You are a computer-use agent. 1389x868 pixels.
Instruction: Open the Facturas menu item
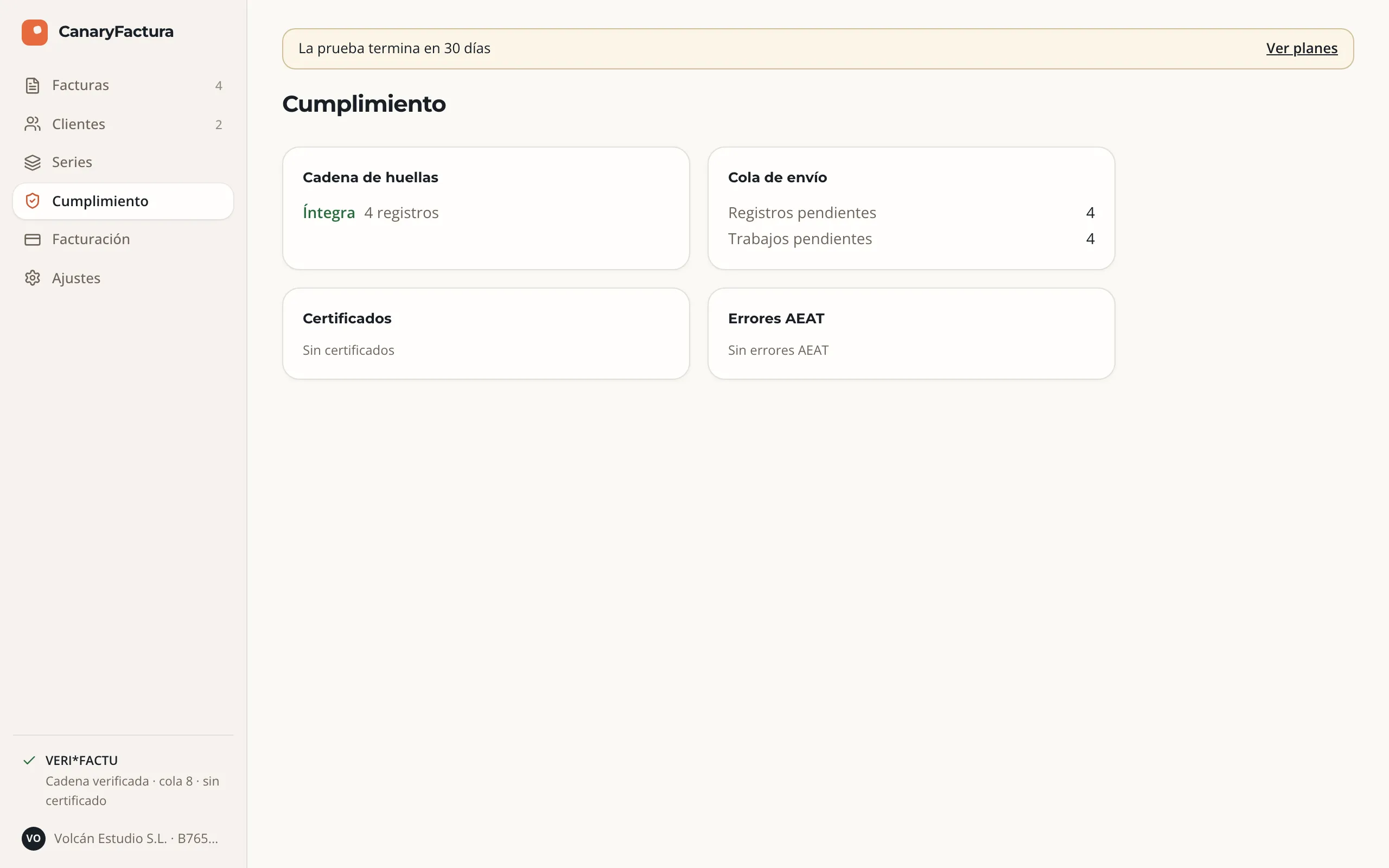(123, 86)
